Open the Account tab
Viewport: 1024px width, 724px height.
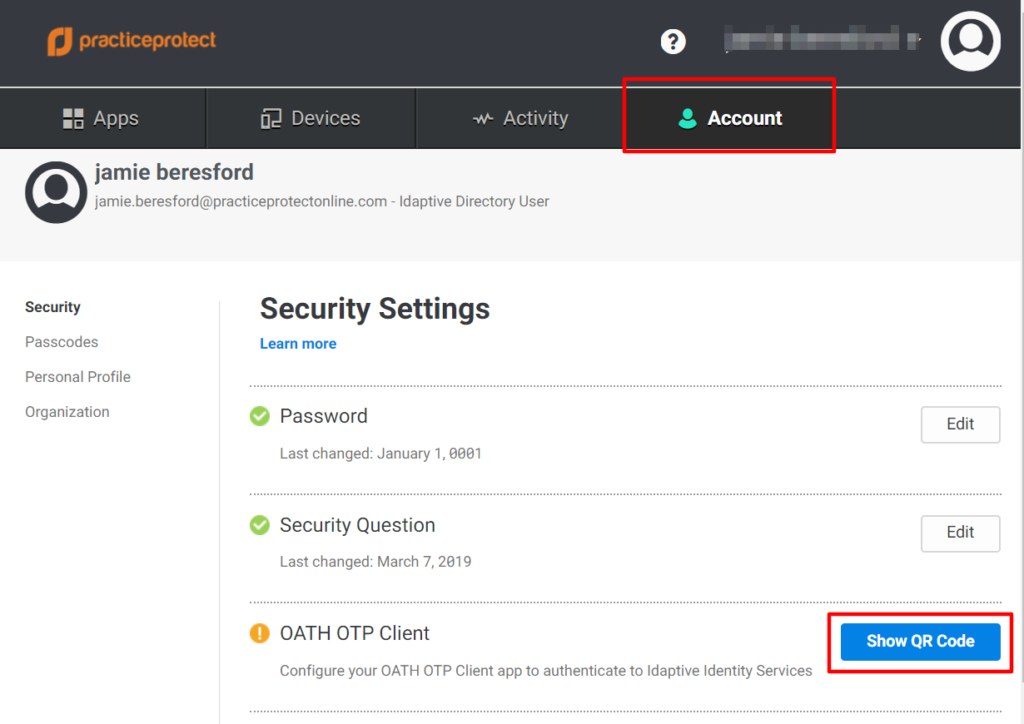pos(729,118)
